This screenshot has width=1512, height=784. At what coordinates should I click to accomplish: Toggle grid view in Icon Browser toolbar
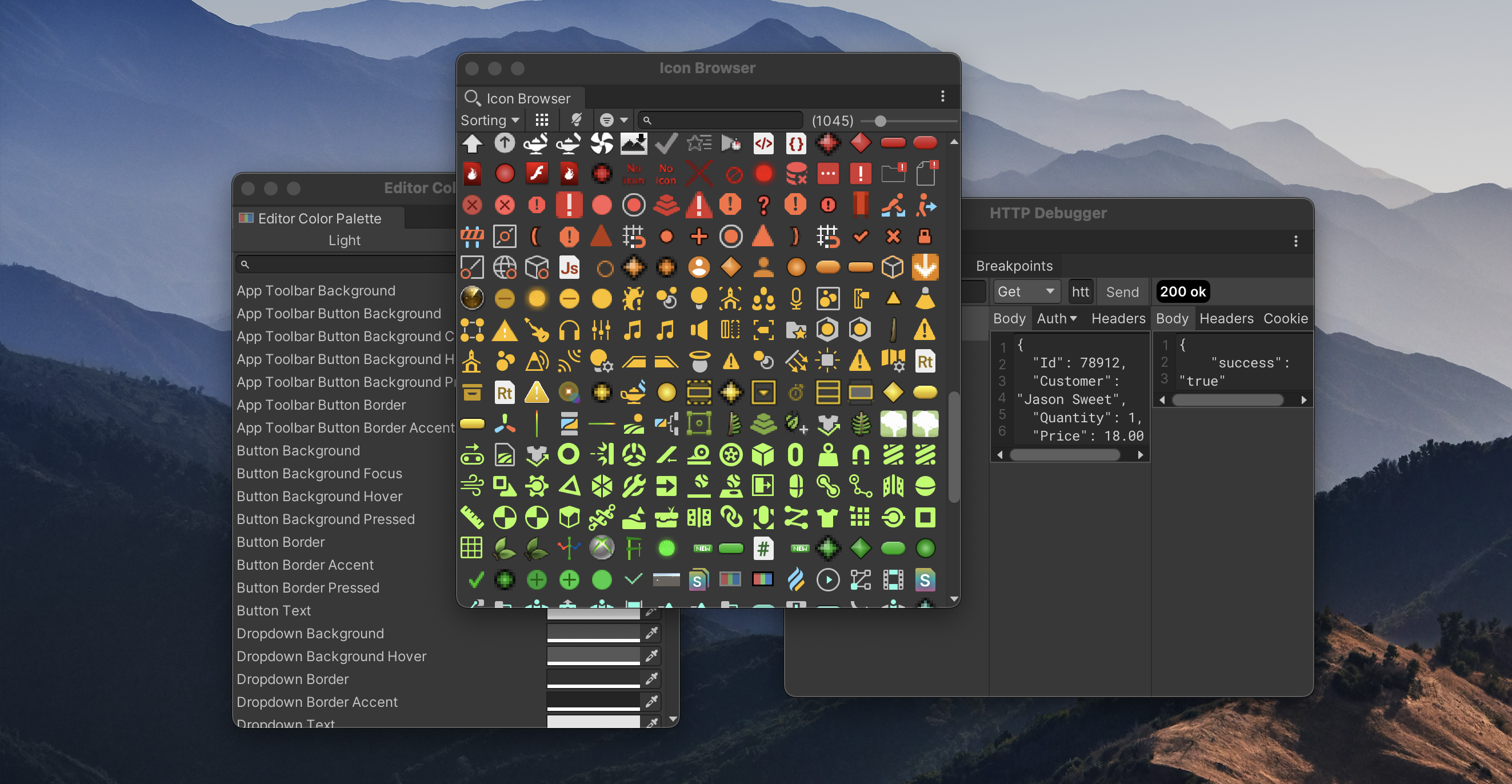542,121
